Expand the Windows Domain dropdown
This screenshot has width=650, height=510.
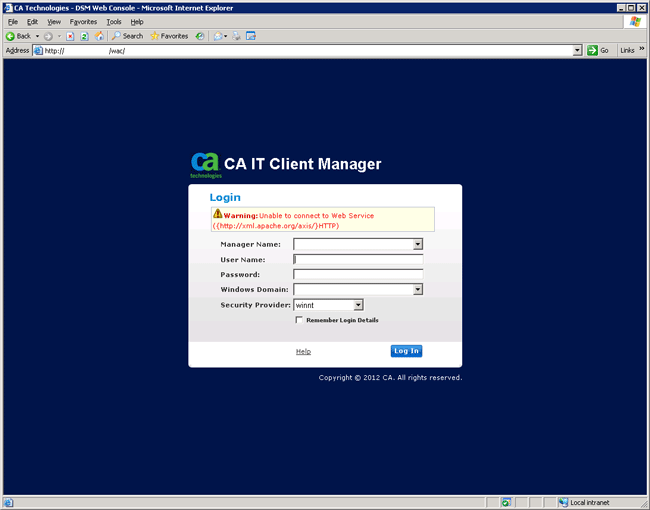(418, 290)
